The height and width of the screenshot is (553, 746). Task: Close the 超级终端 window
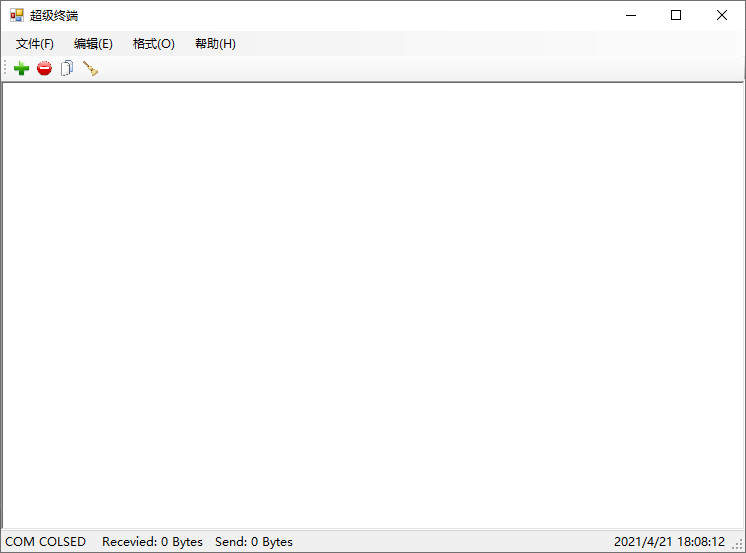[722, 15]
